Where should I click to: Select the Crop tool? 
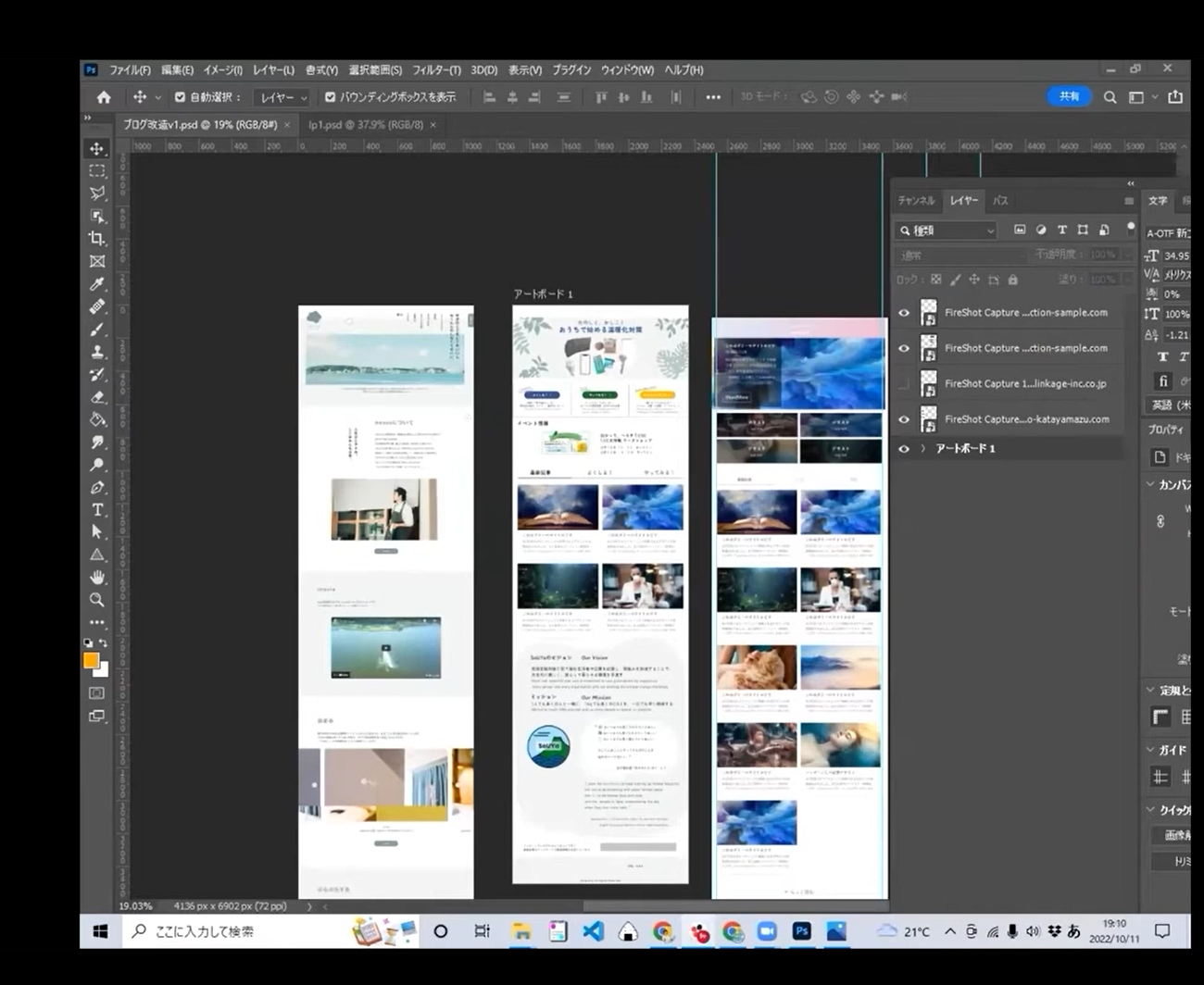(x=97, y=239)
